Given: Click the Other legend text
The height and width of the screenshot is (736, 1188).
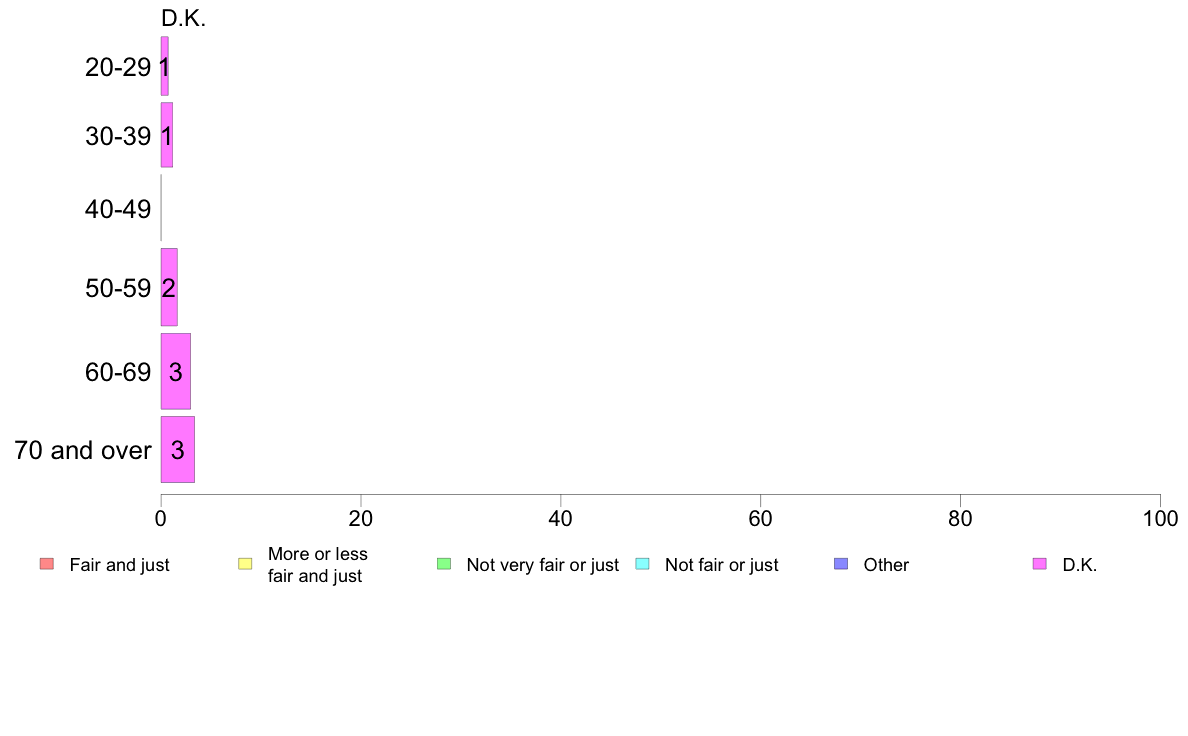Looking at the screenshot, I should (x=886, y=565).
